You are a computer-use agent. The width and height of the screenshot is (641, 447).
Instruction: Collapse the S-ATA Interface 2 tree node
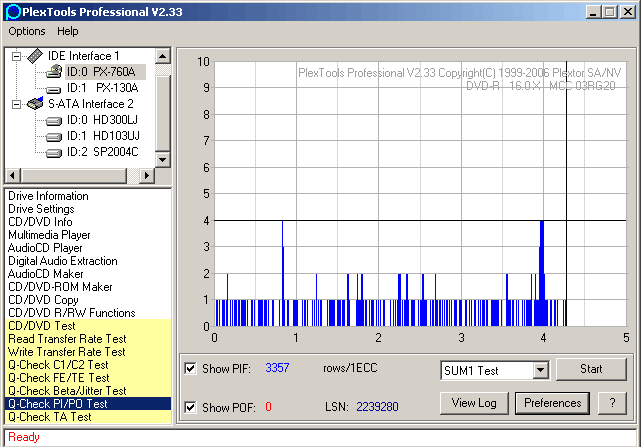click(x=17, y=104)
